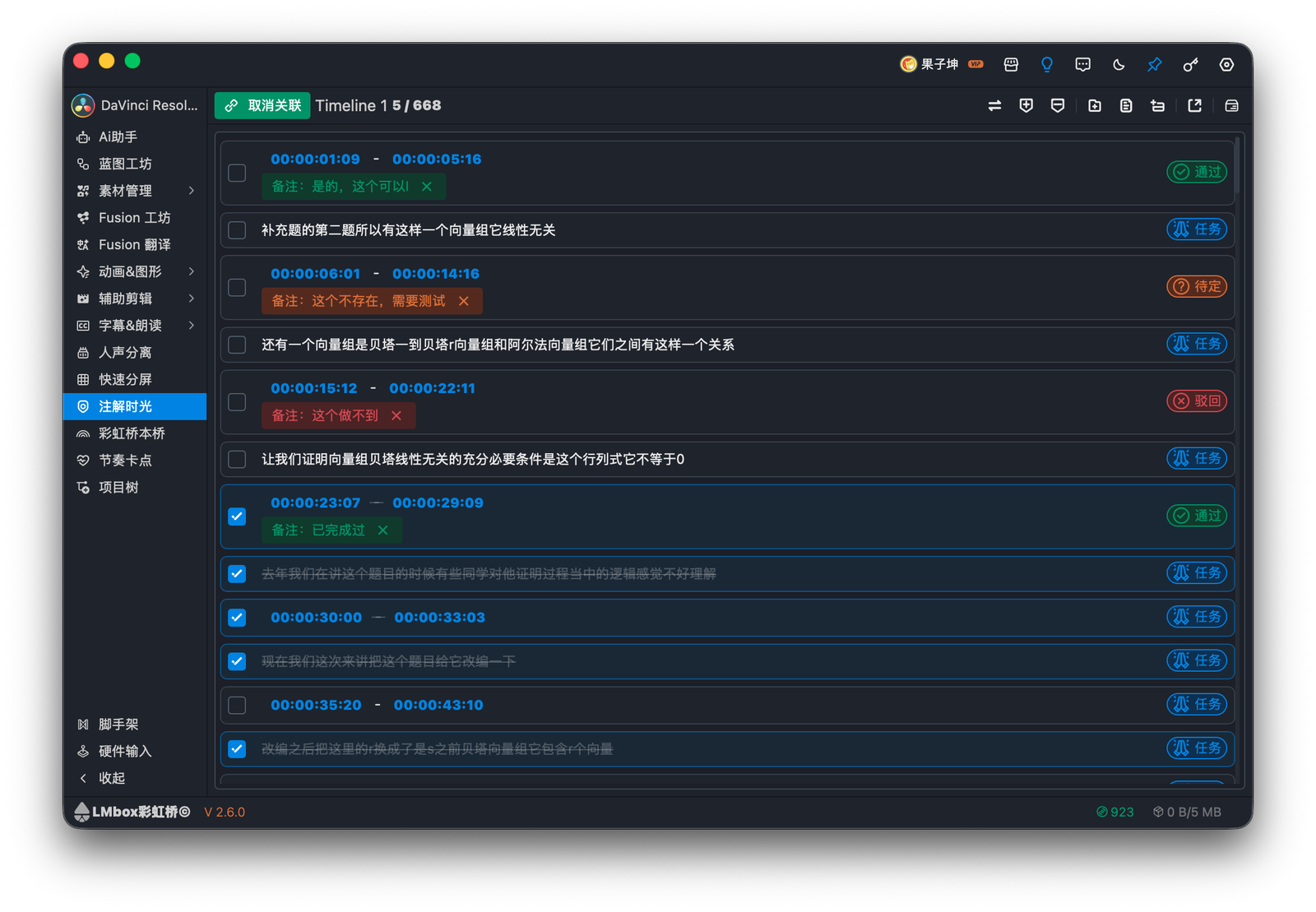The image size is (1316, 912).
Task: Expand the 字幕&朗读 submenu arrow
Action: [192, 326]
